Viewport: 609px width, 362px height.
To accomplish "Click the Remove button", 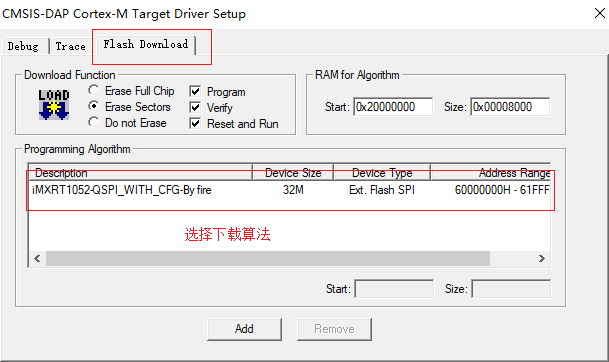I will tap(334, 329).
